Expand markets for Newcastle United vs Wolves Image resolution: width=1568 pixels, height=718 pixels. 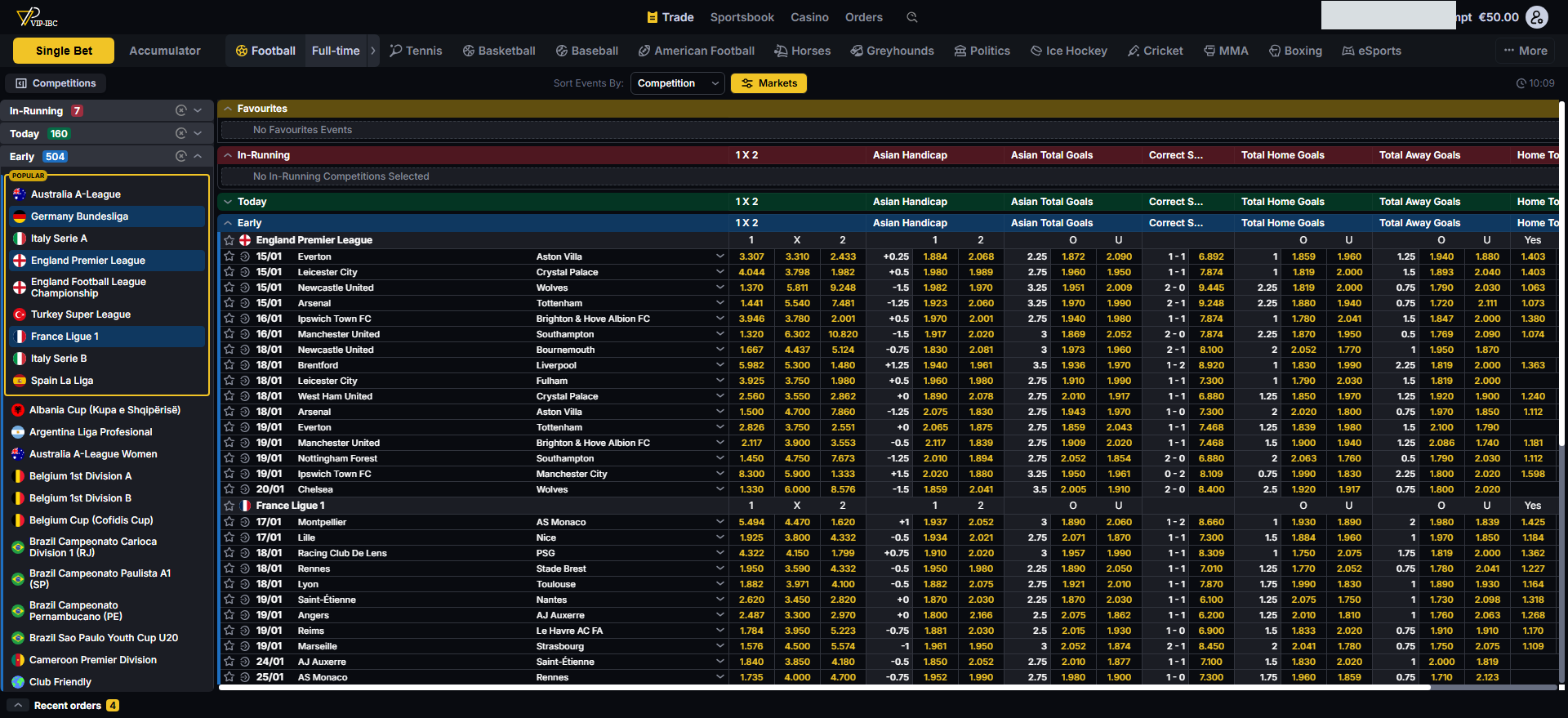(x=719, y=288)
